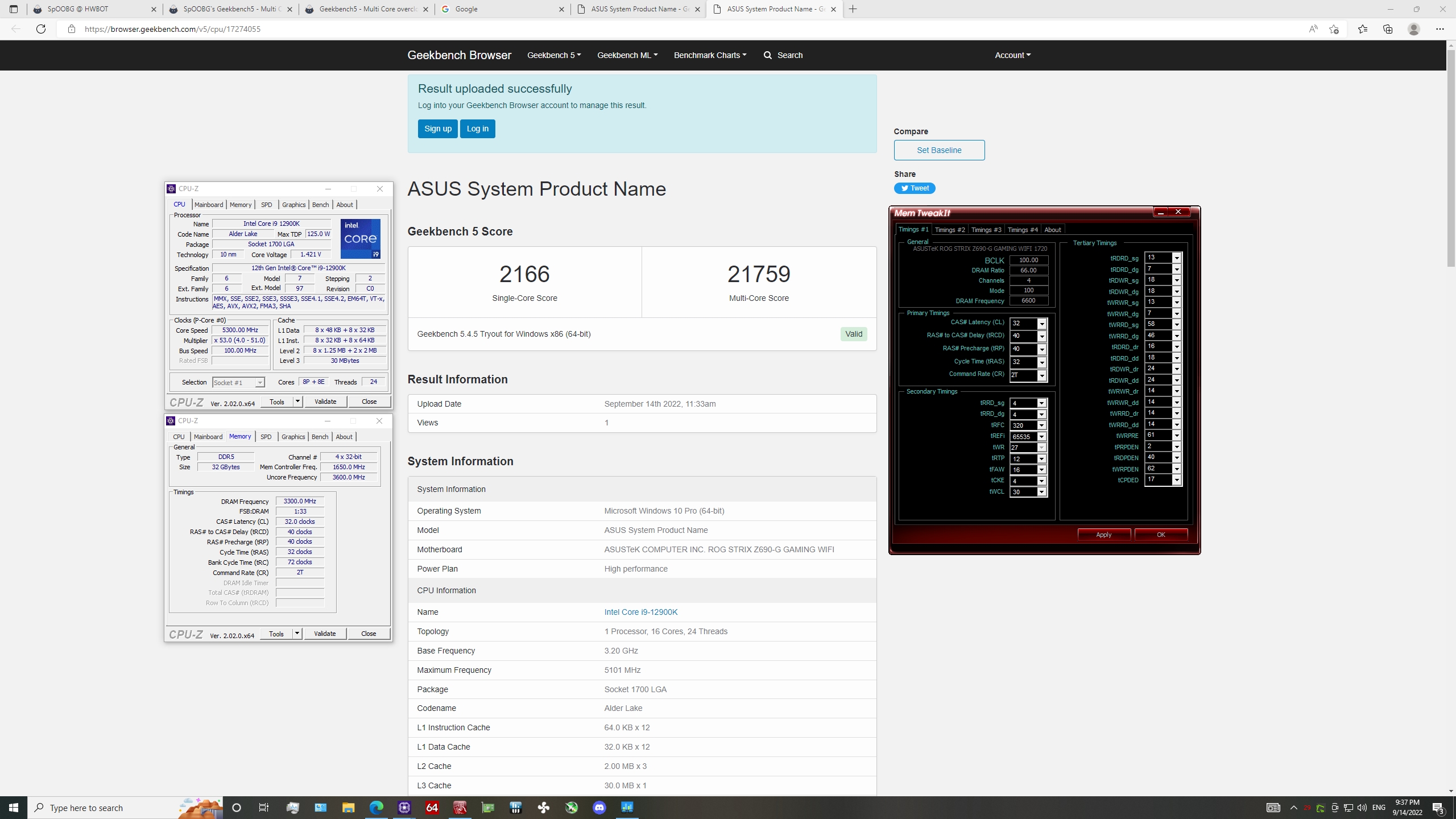Click the taskbar search box
Viewport: 1456px width, 819px height.
pos(125,808)
